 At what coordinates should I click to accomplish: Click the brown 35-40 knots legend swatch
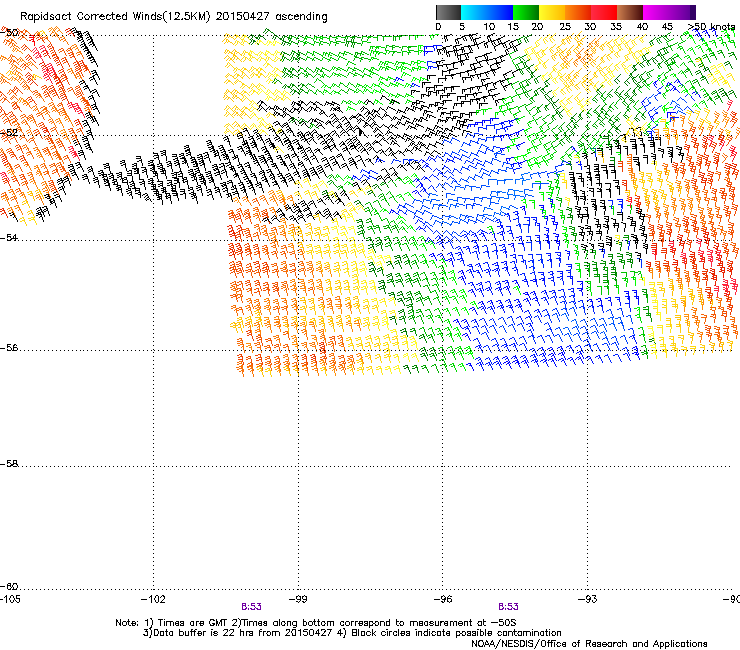[x=630, y=12]
